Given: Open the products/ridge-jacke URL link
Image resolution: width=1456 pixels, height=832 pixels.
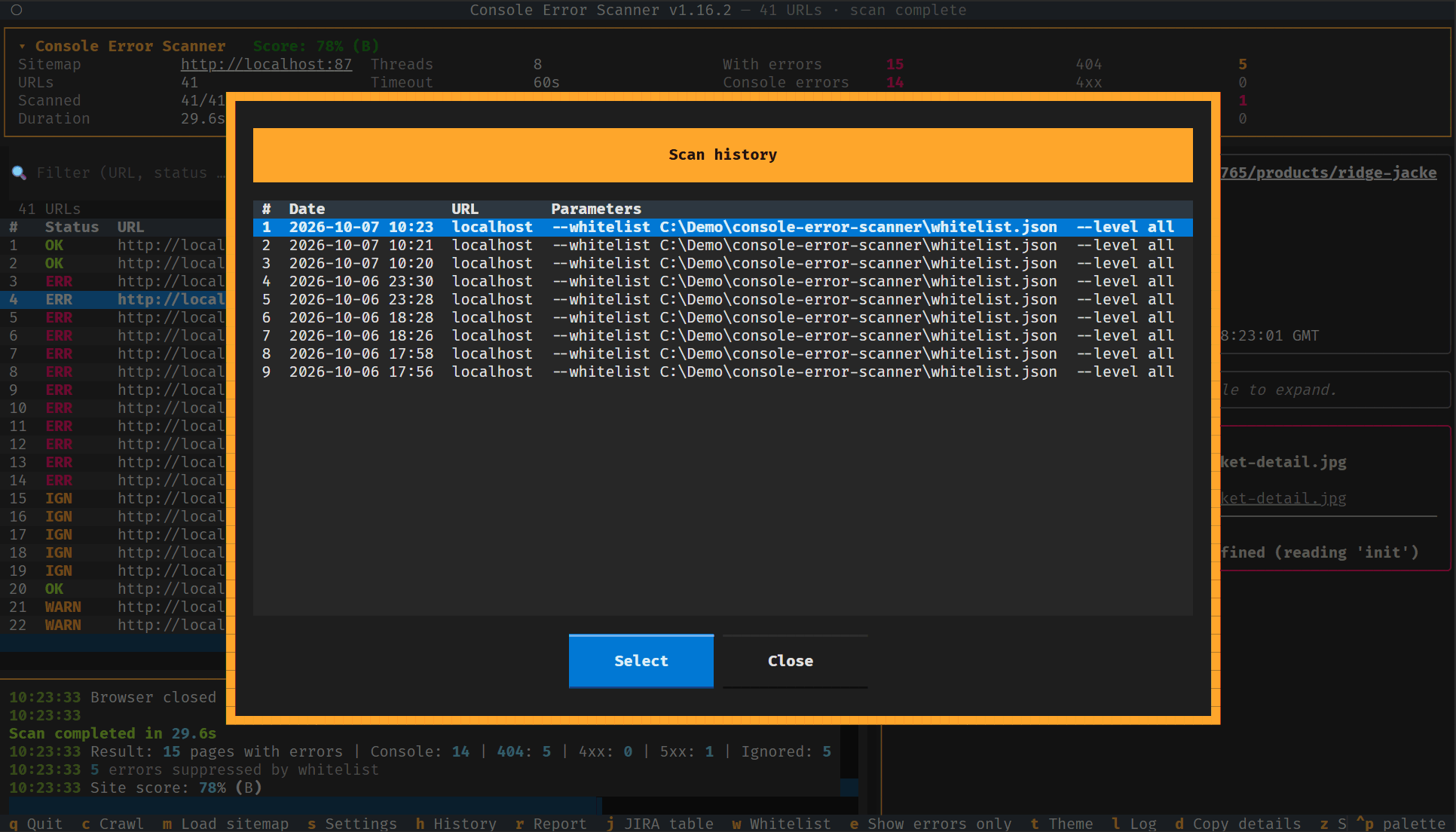Looking at the screenshot, I should [1329, 173].
